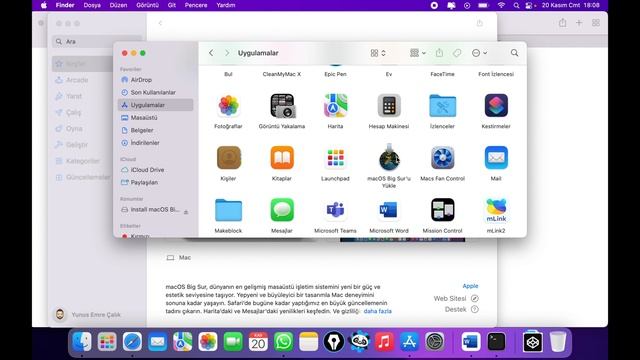The height and width of the screenshot is (360, 640).
Task: Select Arcade in App Store sidebar
Action: pyautogui.click(x=77, y=80)
